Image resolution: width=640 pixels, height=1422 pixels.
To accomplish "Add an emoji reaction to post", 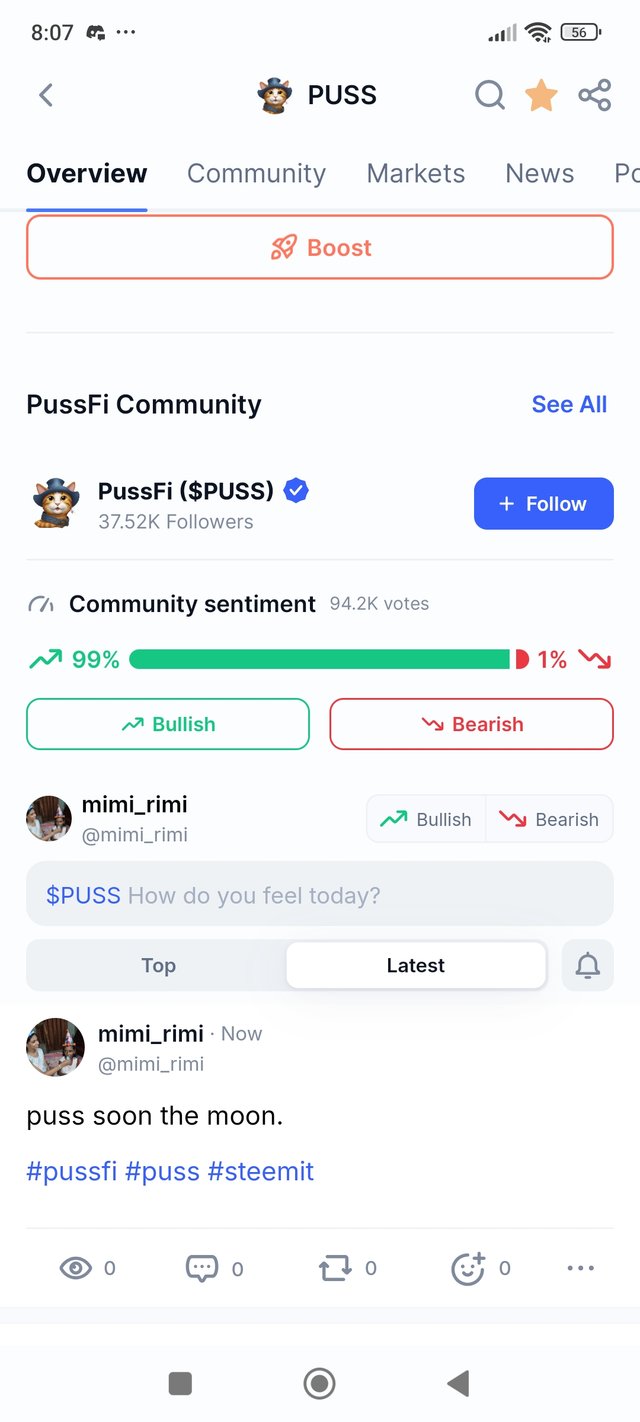I will [468, 1268].
